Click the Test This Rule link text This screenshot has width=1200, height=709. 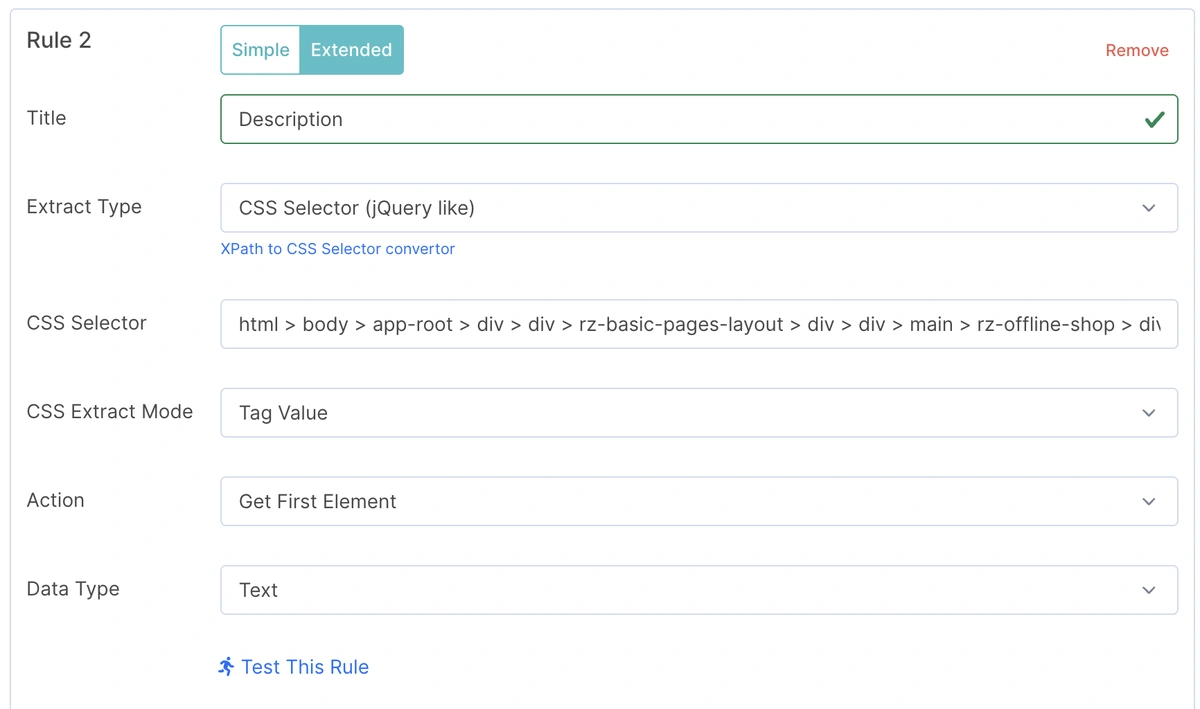[x=305, y=667]
